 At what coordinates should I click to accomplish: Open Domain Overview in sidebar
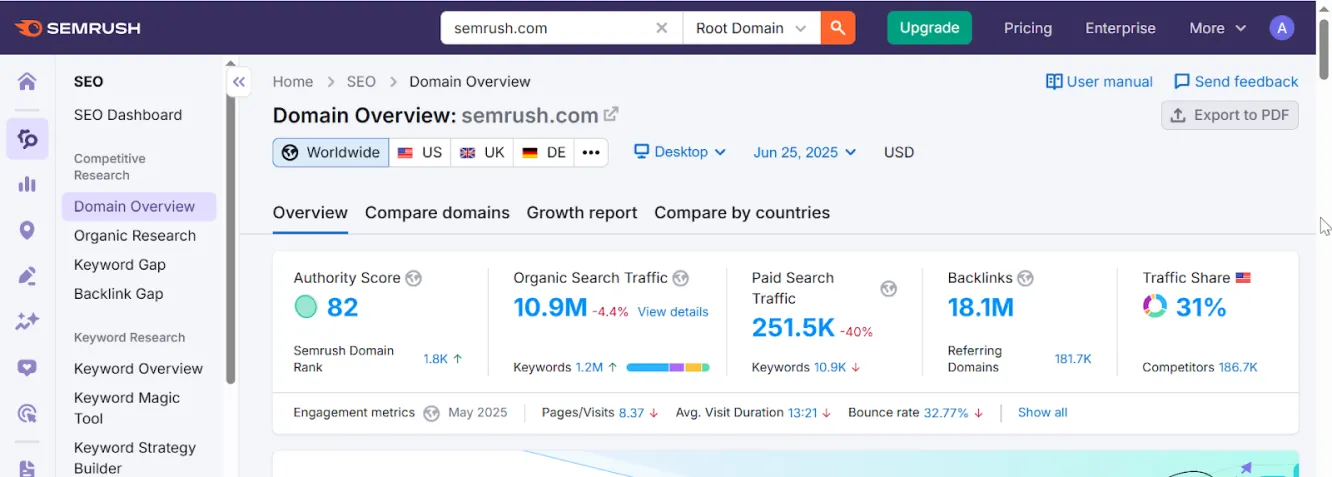(x=139, y=207)
